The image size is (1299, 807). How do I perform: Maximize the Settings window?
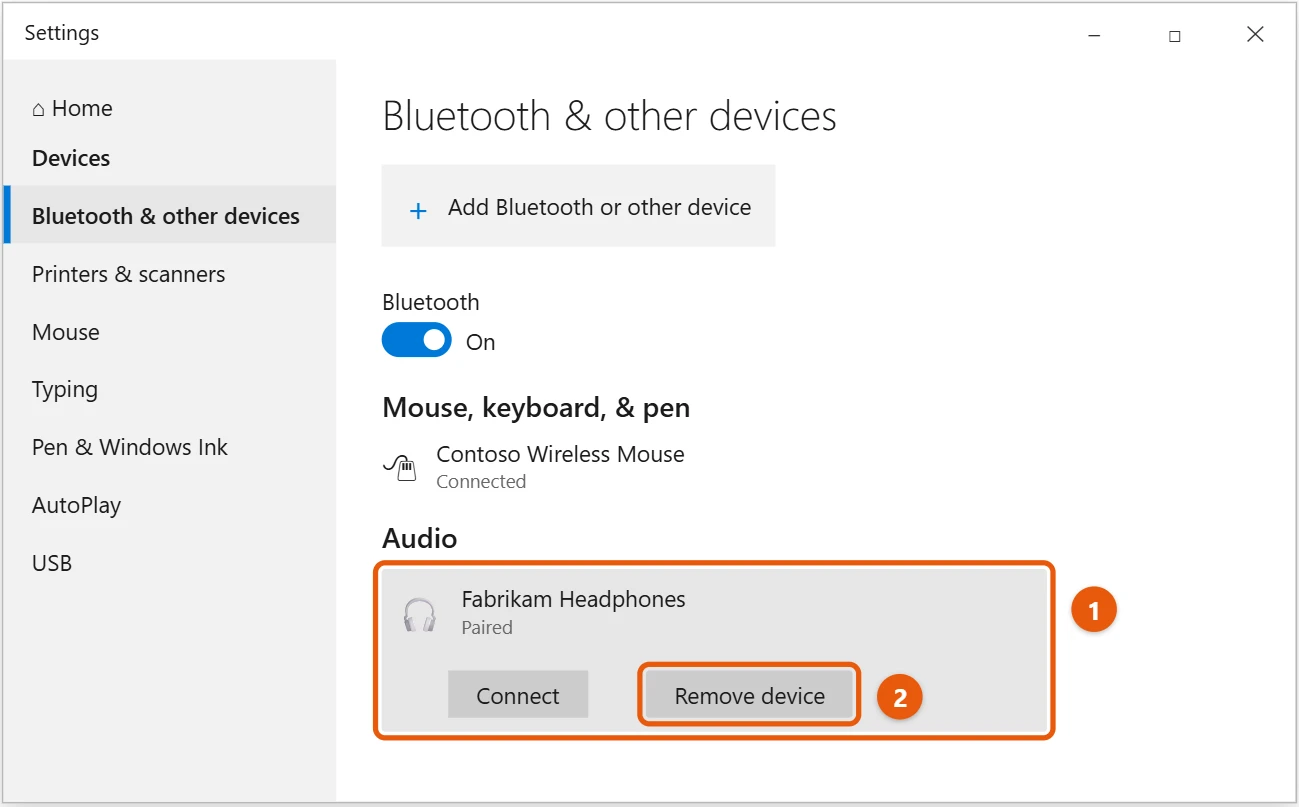tap(1175, 35)
